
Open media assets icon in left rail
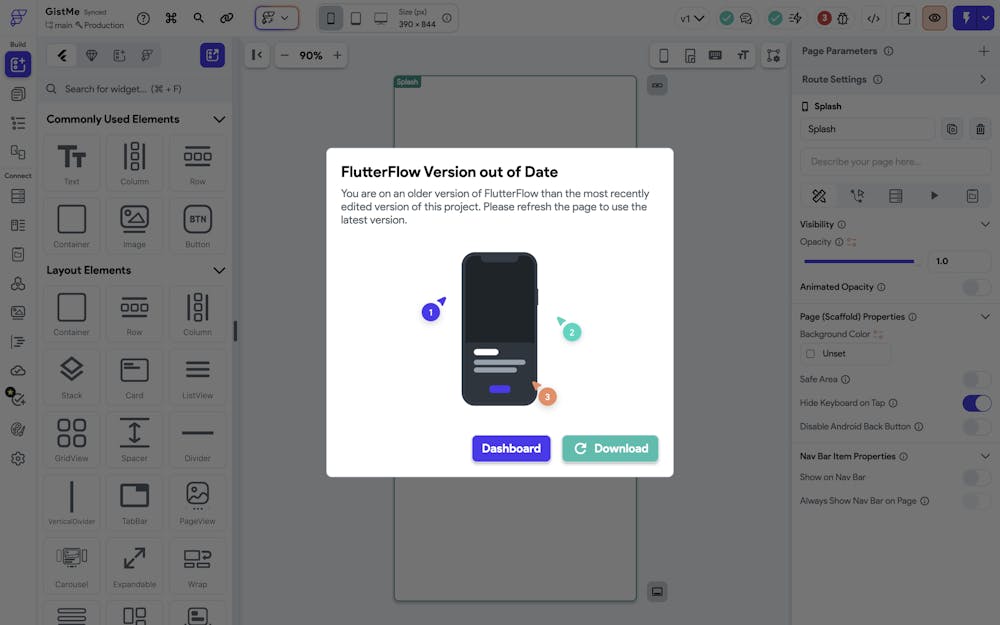coord(18,312)
